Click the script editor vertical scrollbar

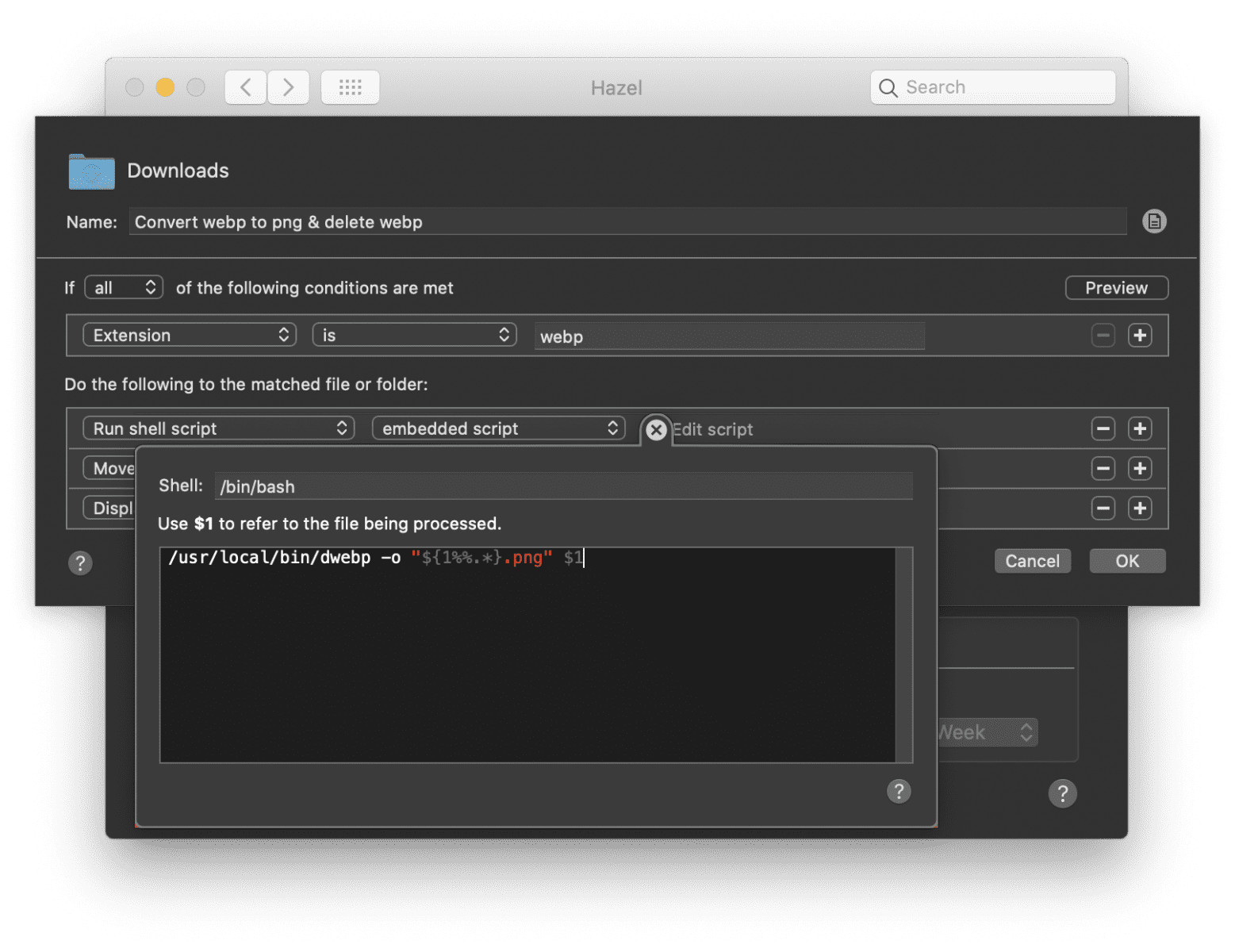click(904, 654)
